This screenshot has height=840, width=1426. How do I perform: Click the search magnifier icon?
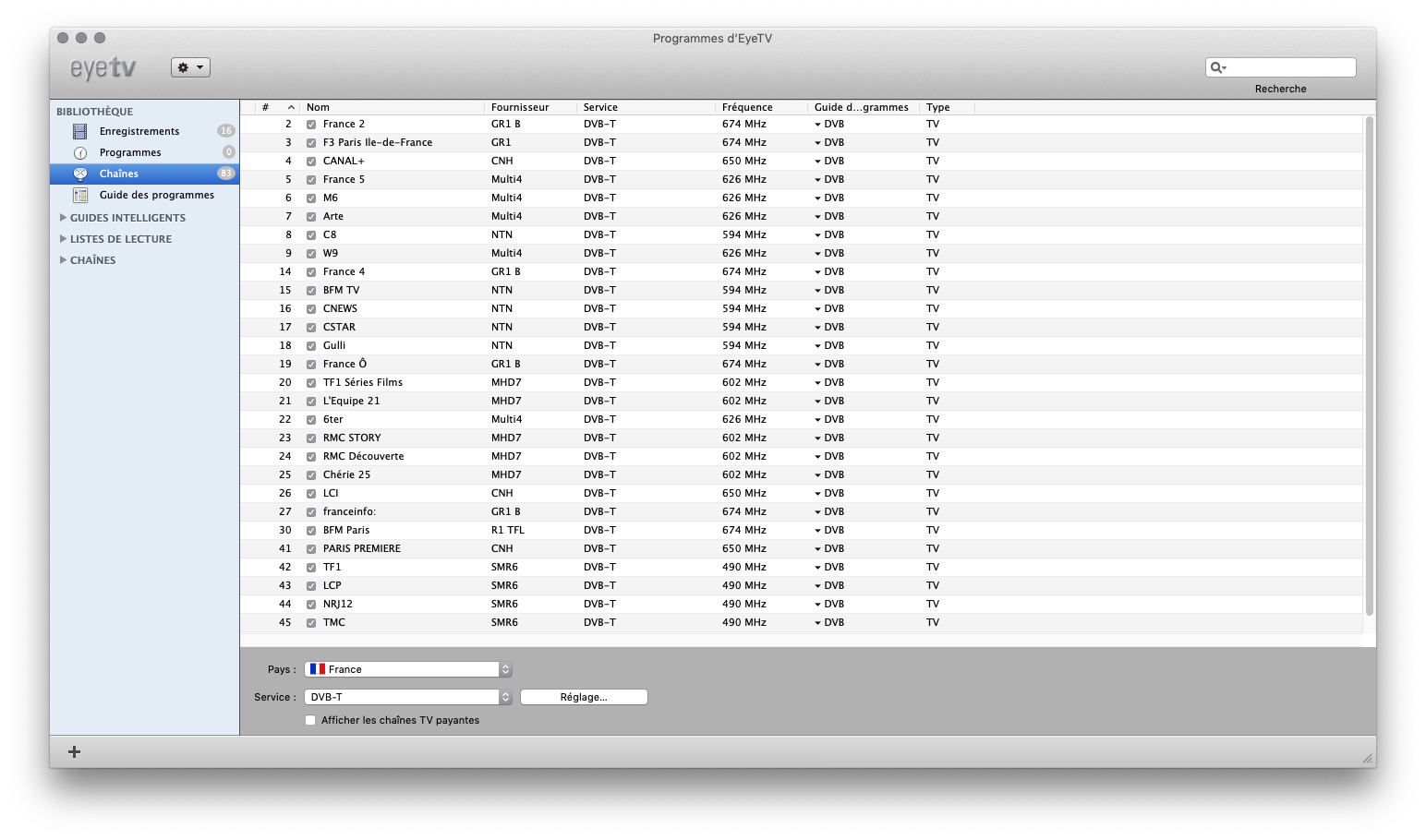[1218, 67]
